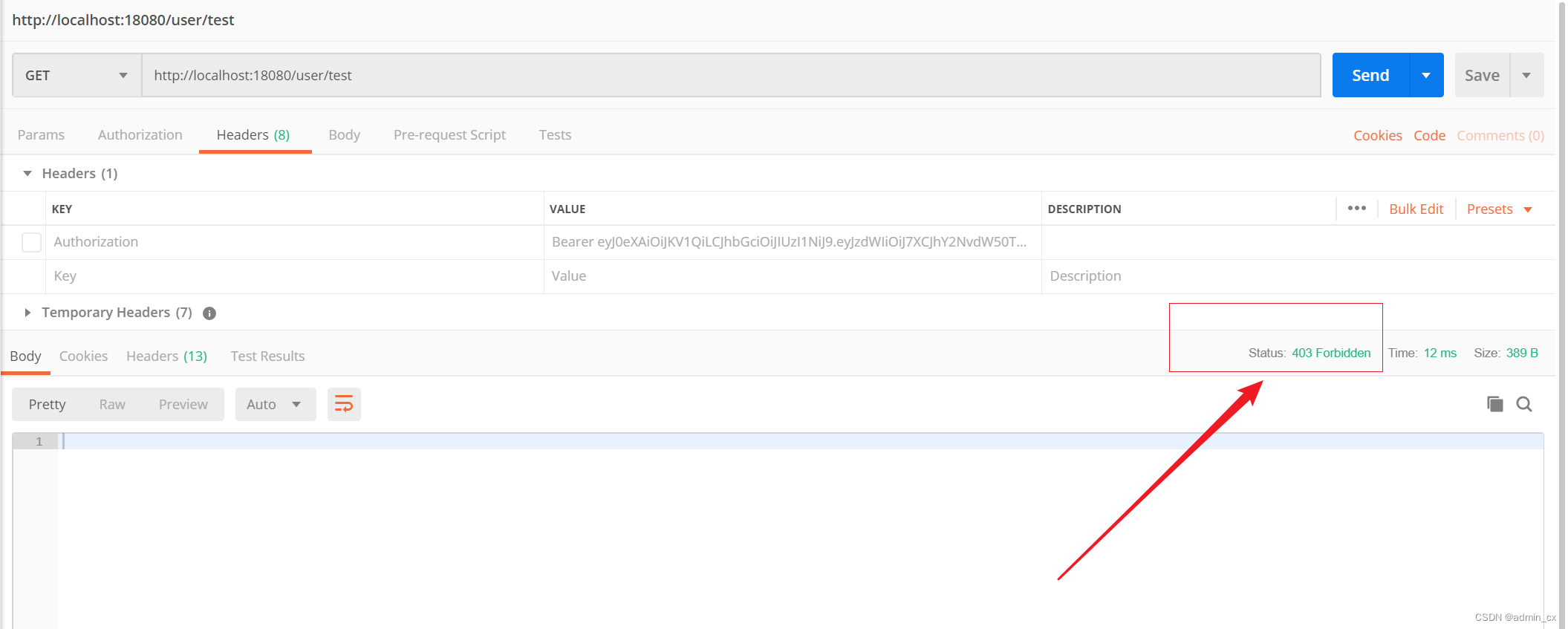Click the 403 Forbidden status text
The width and height of the screenshot is (1568, 629).
point(1331,353)
